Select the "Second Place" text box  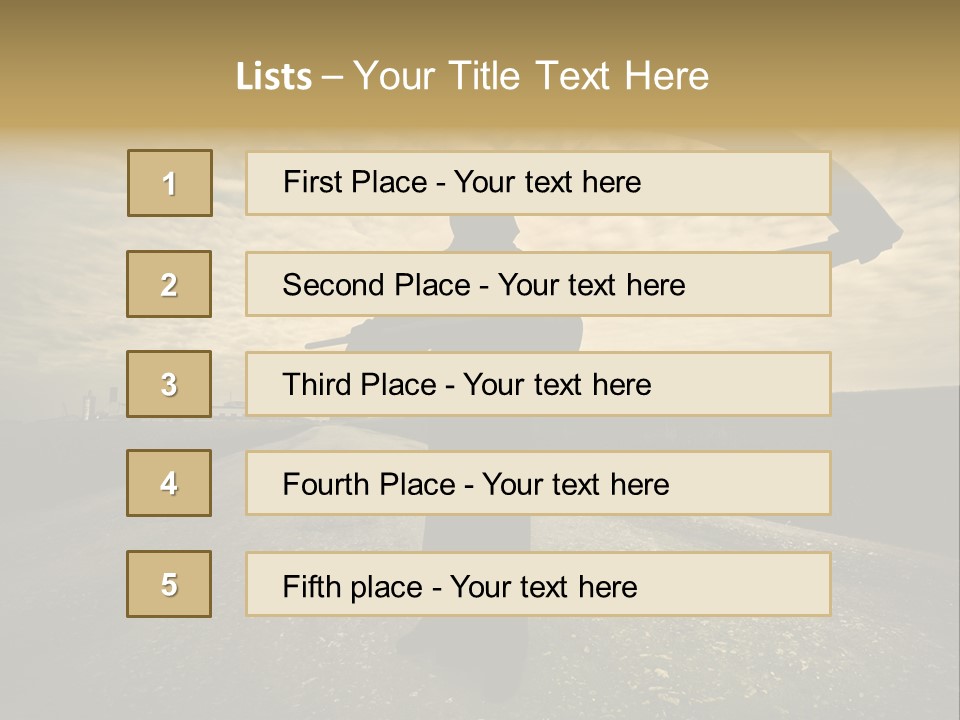pos(538,284)
